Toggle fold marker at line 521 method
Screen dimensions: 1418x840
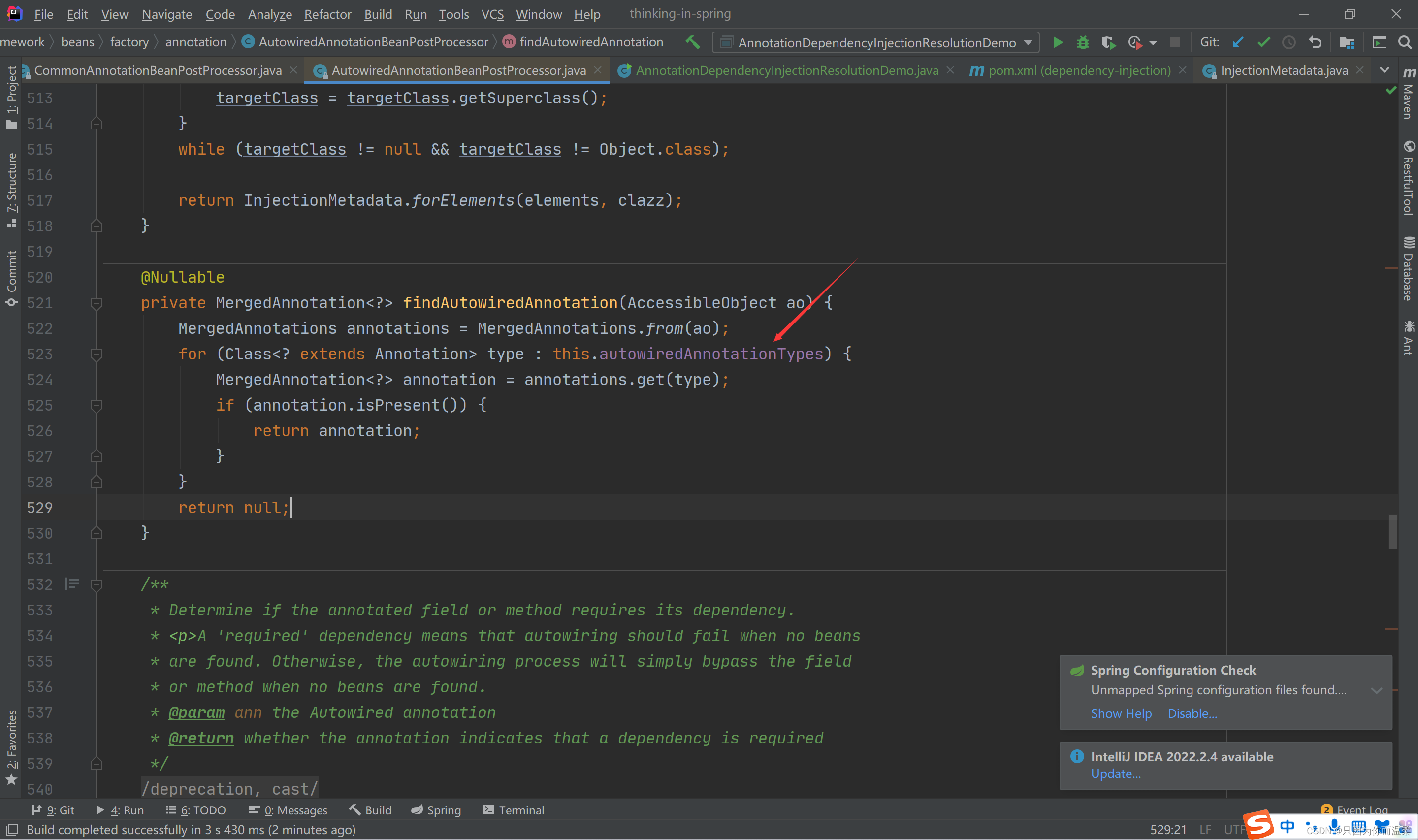tap(96, 303)
